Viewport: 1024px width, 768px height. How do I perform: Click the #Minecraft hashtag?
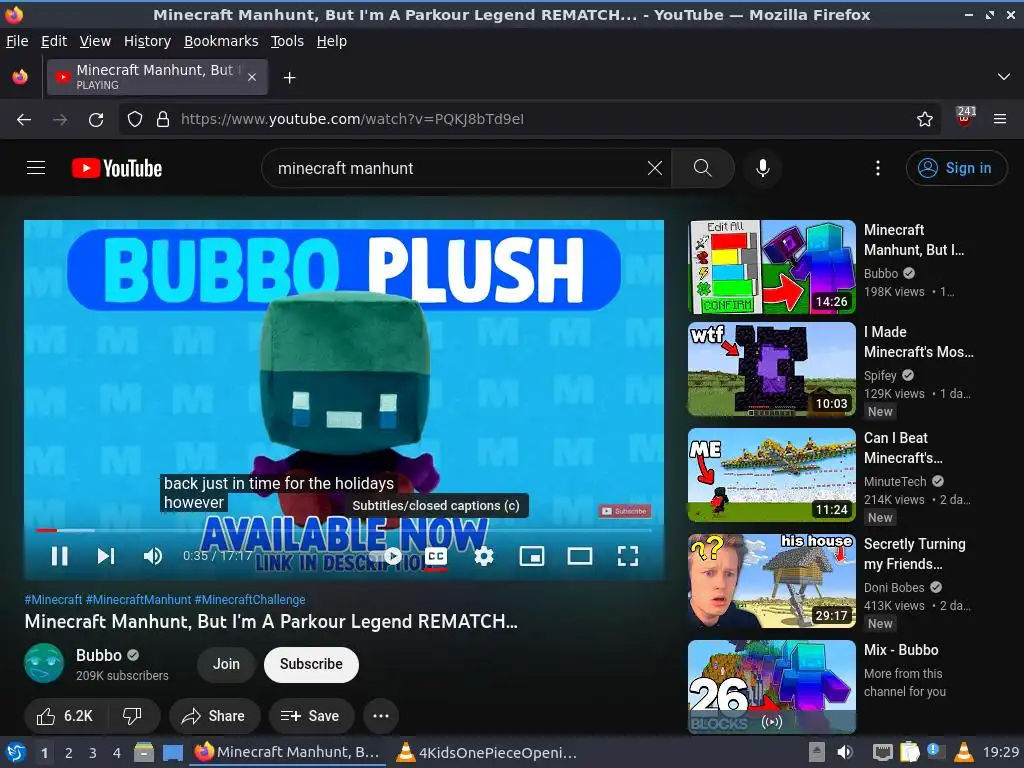coord(54,600)
